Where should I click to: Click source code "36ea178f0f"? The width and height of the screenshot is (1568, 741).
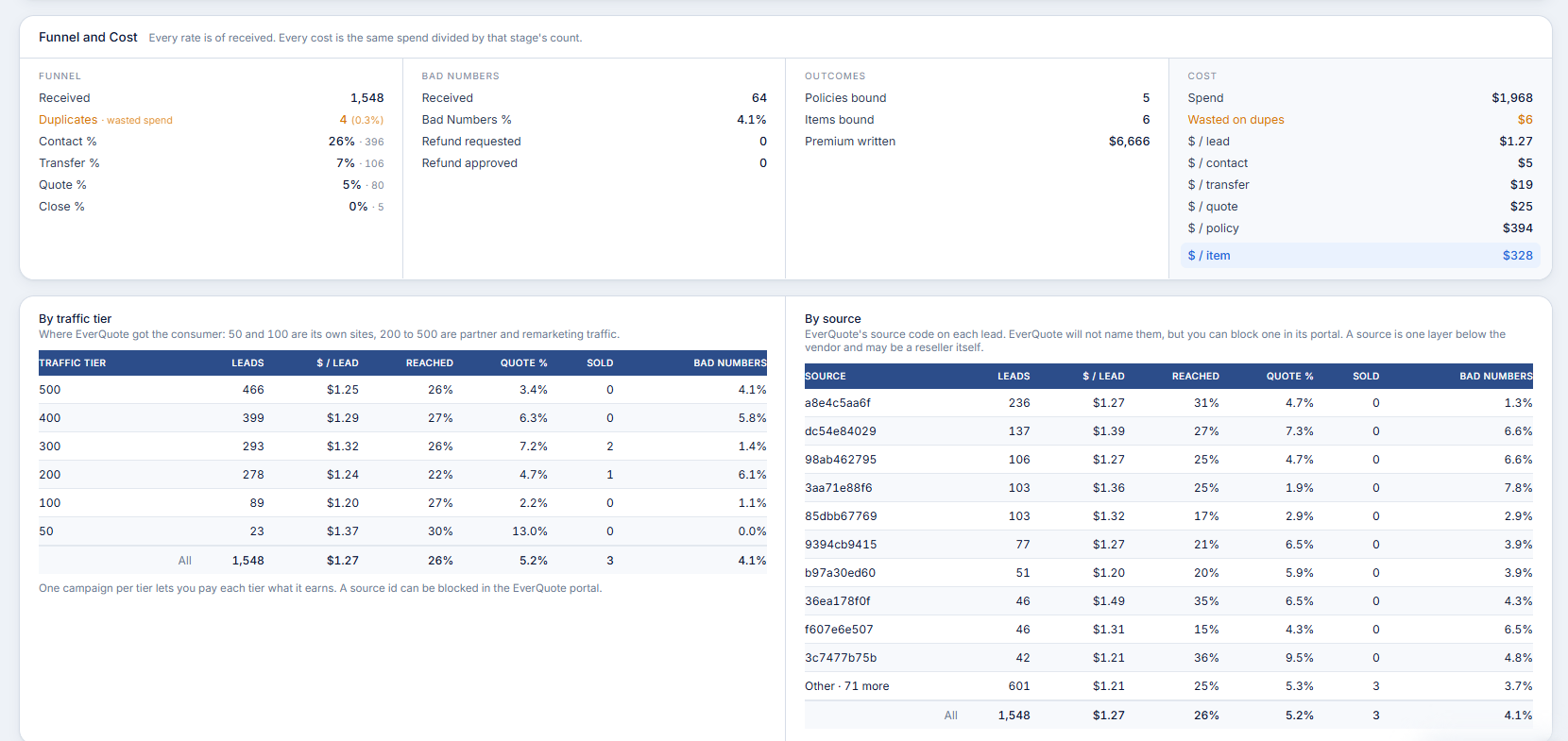coord(838,601)
